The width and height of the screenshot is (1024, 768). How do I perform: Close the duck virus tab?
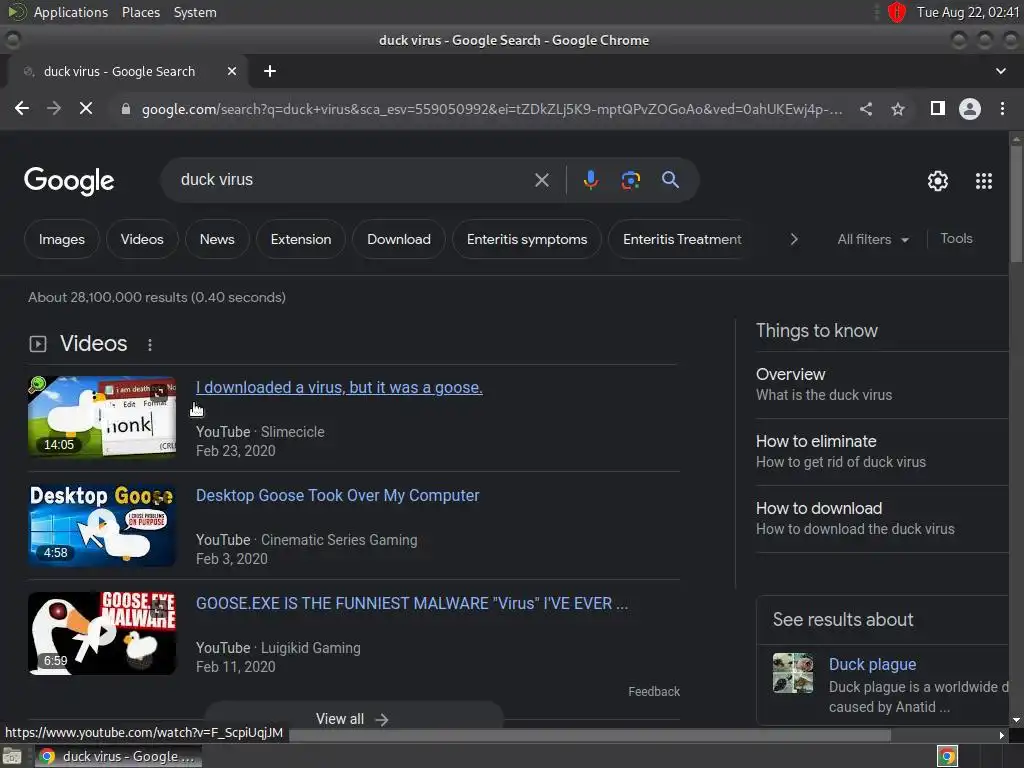point(232,71)
